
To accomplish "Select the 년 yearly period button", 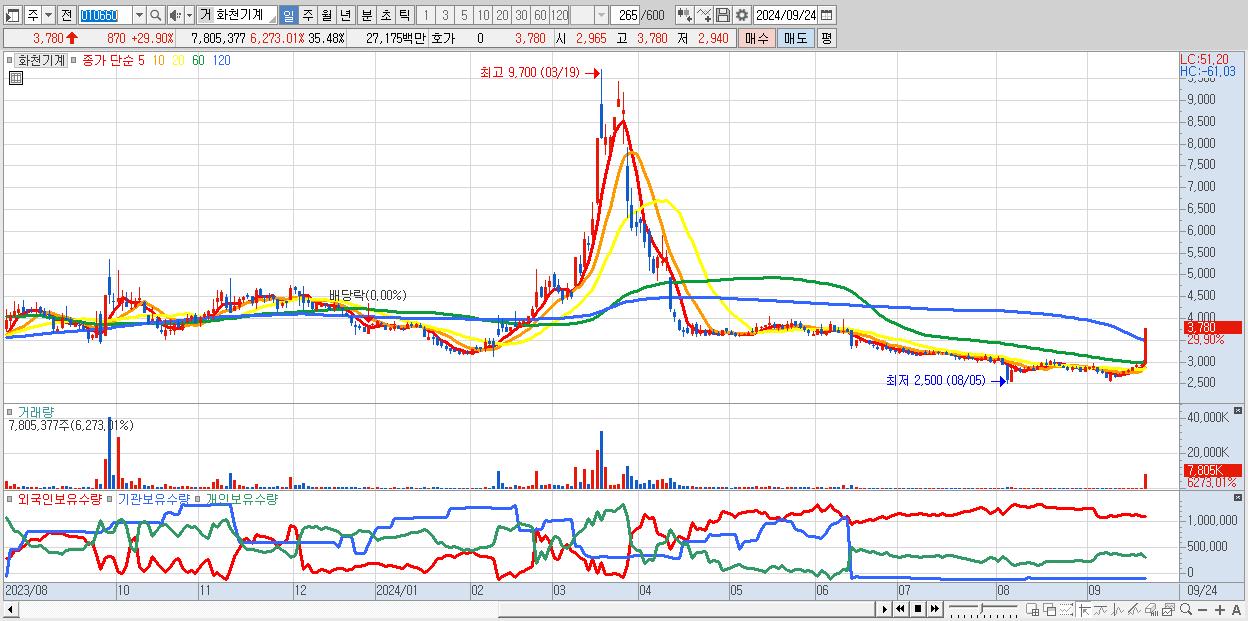I will point(345,15).
